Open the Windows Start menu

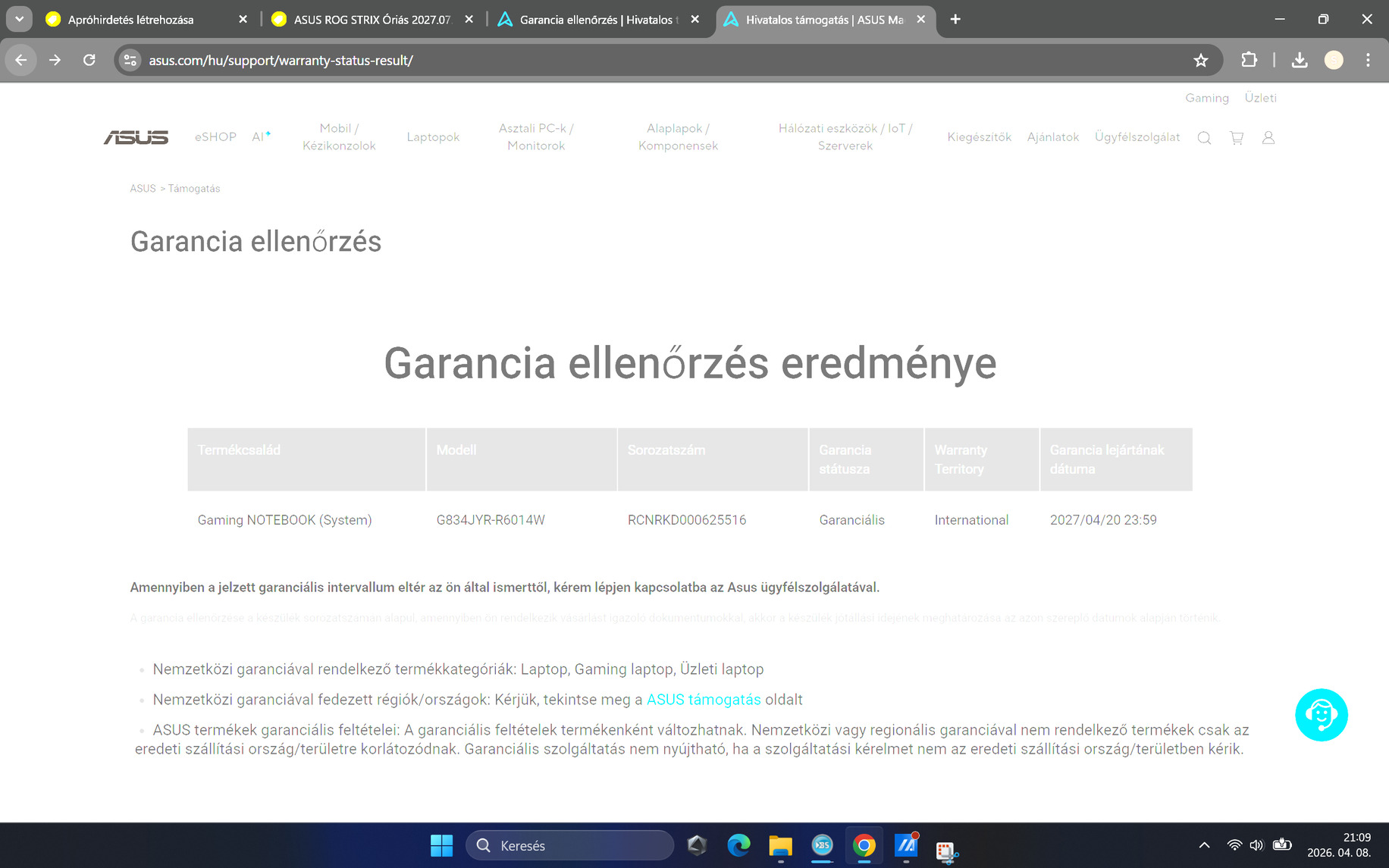point(441,845)
